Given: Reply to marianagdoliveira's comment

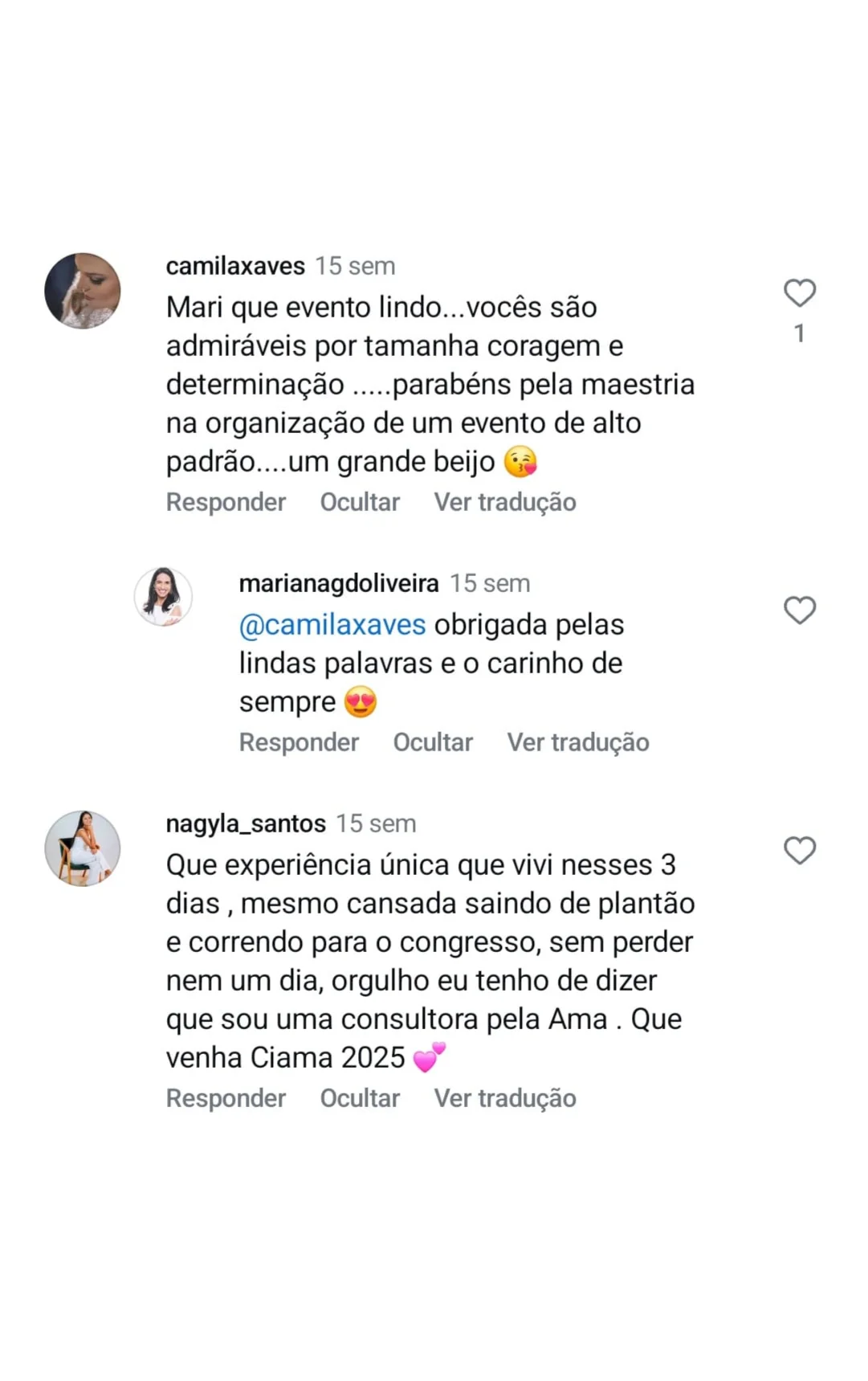Looking at the screenshot, I should pyautogui.click(x=299, y=742).
